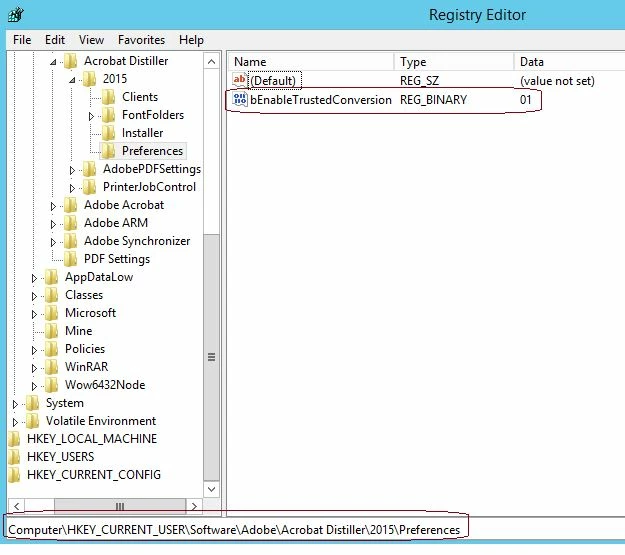Expand the Adobe Synchronizer key
This screenshot has width=625, height=555.
point(53,242)
